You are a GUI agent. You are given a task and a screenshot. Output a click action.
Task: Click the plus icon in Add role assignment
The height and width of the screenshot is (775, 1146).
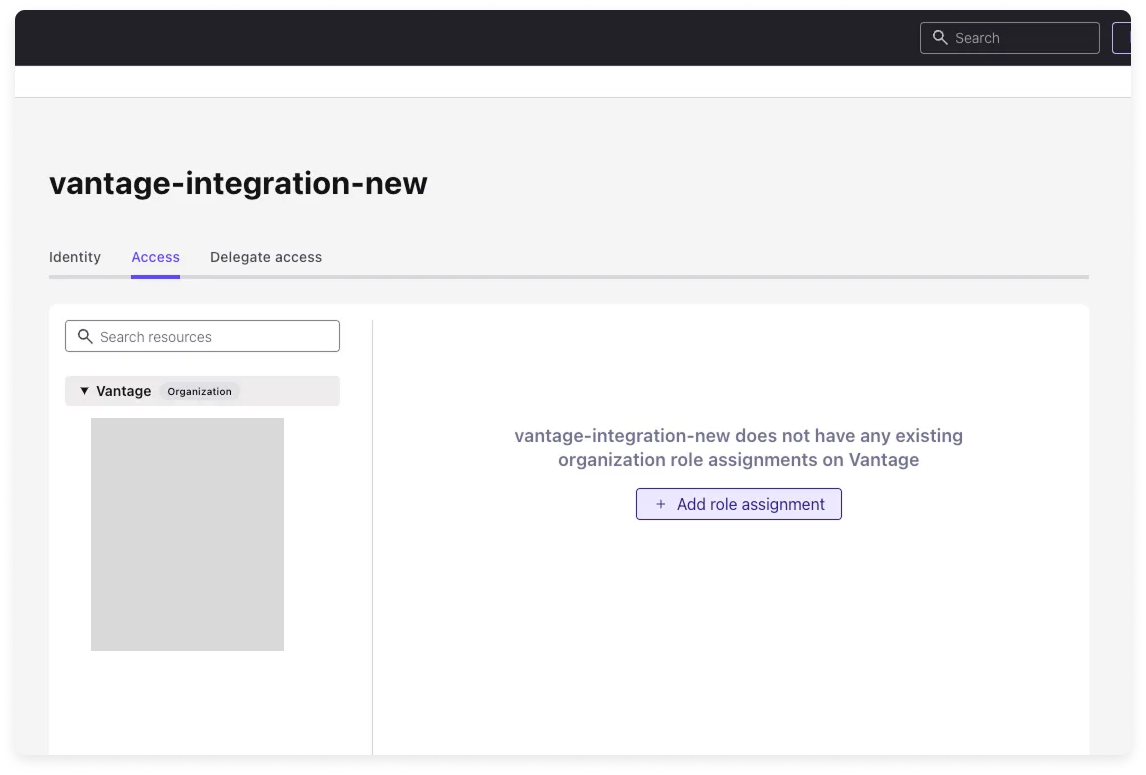(x=661, y=504)
